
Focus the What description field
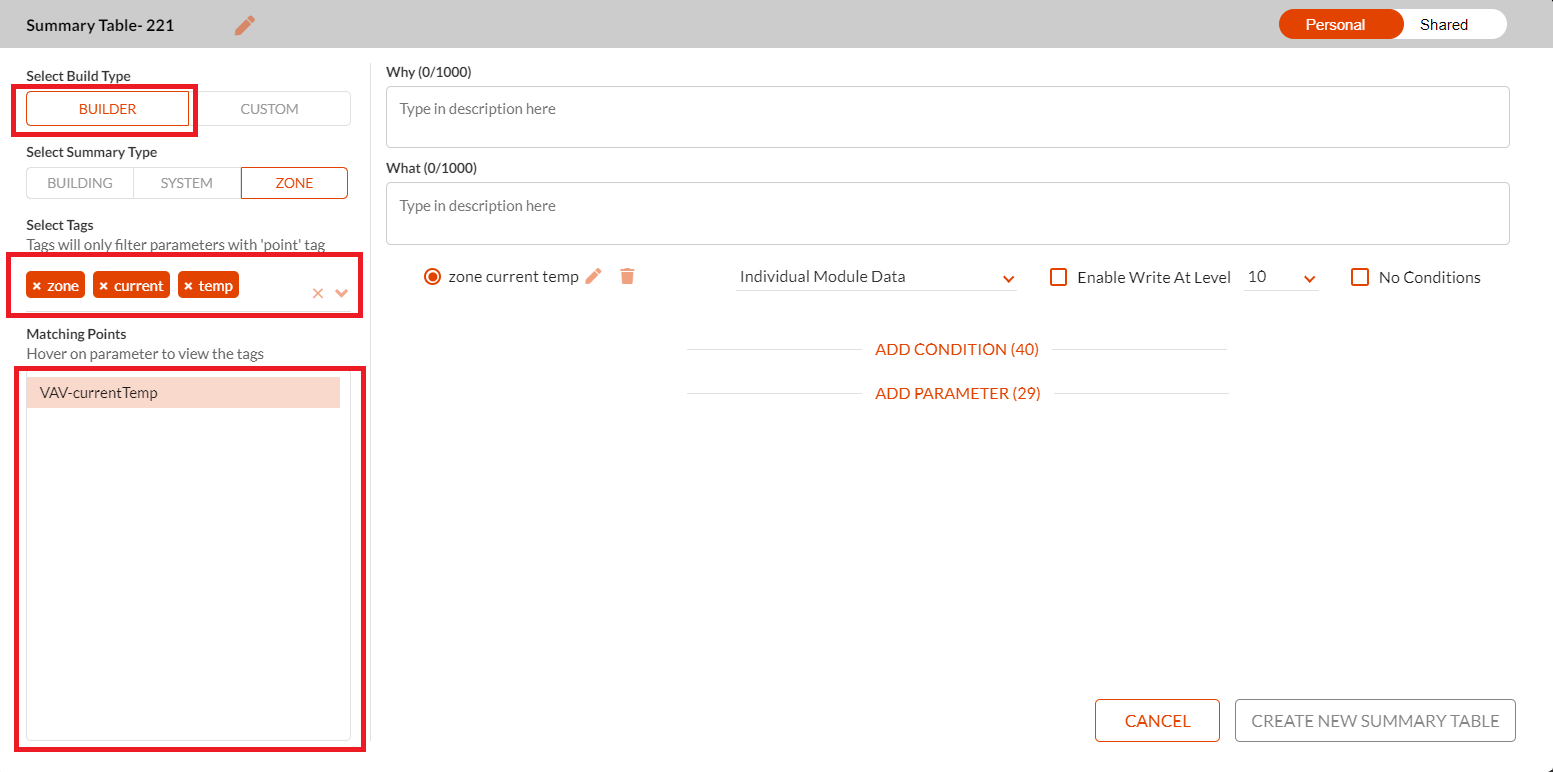click(x=947, y=213)
